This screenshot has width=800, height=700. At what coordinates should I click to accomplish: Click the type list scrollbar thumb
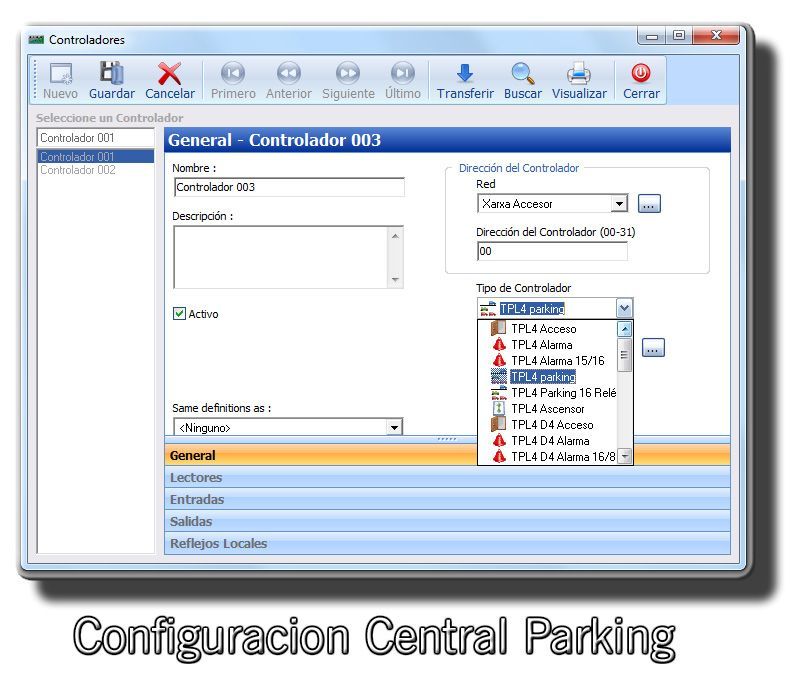[x=624, y=355]
